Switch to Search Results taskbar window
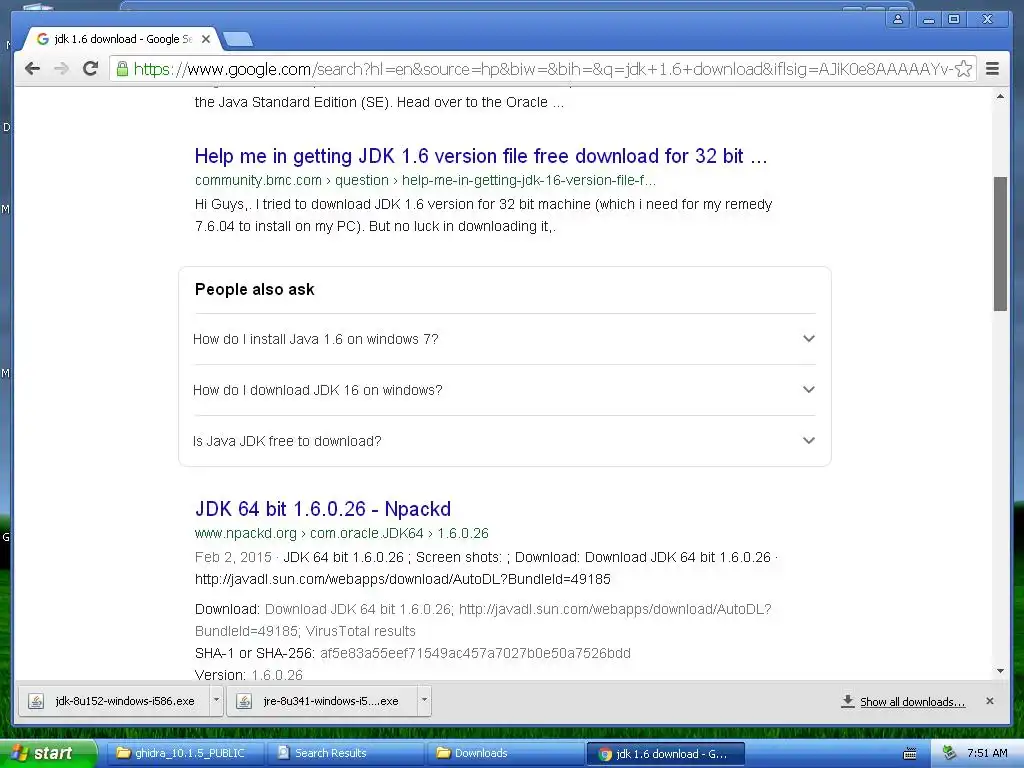The height and width of the screenshot is (768, 1024). click(346, 753)
